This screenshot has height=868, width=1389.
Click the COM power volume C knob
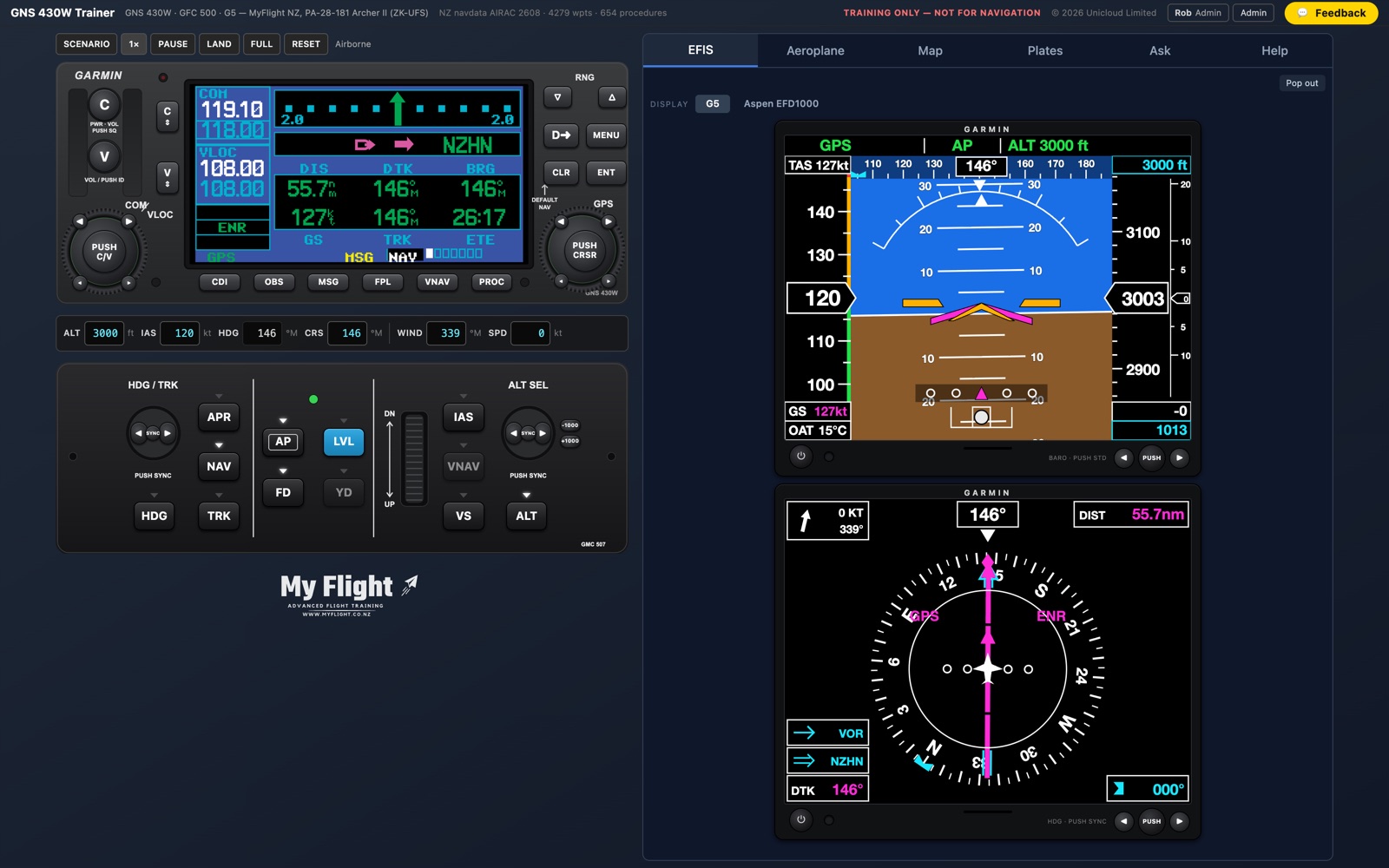pyautogui.click(x=104, y=105)
